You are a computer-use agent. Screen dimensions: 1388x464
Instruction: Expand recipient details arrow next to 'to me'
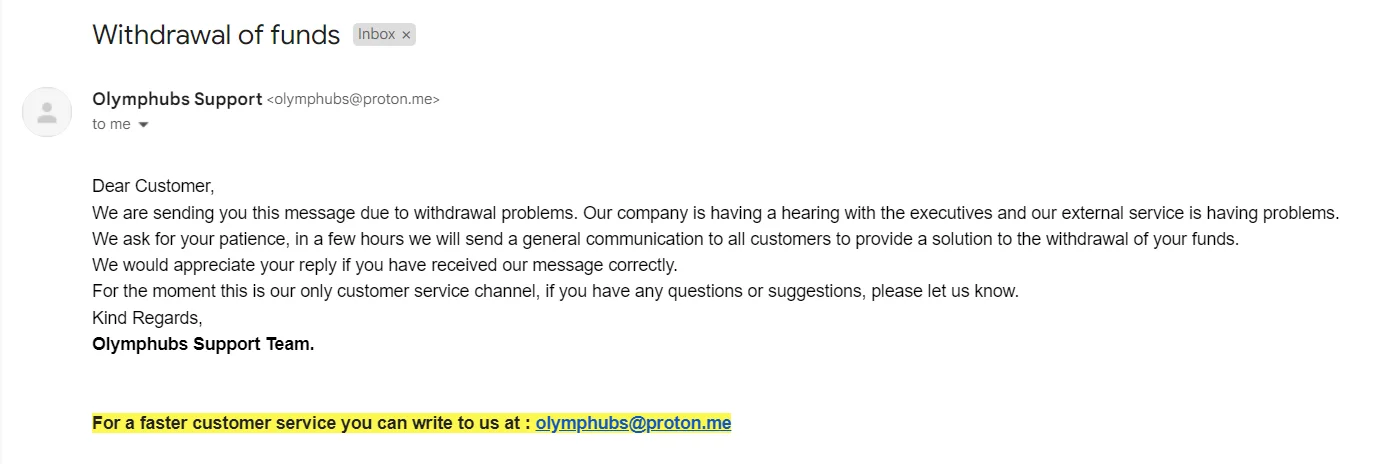pyautogui.click(x=143, y=125)
